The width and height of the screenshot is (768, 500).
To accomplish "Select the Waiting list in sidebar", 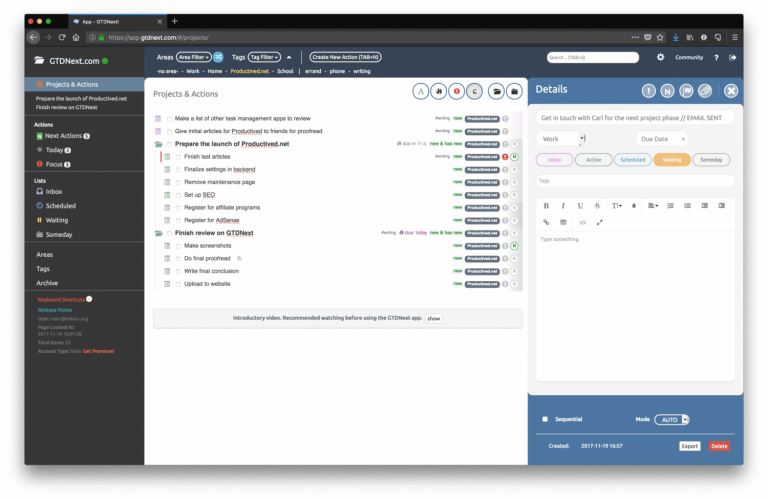I will tap(57, 220).
